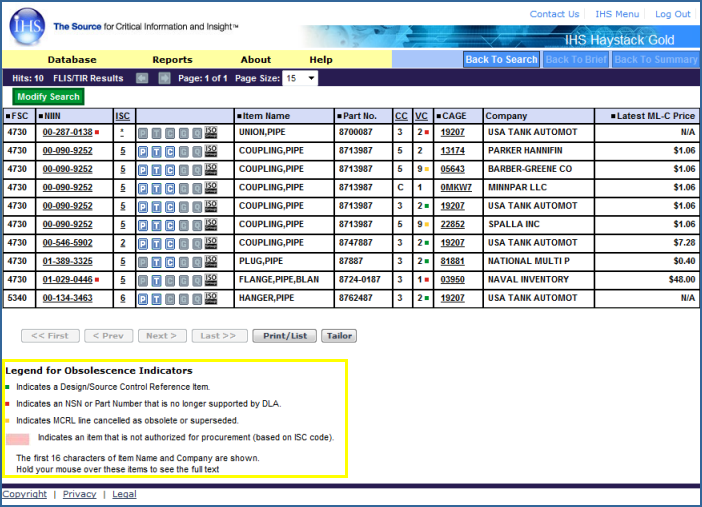The height and width of the screenshot is (507, 702).
Task: Select the $7.28 price cell
Action: (647, 243)
